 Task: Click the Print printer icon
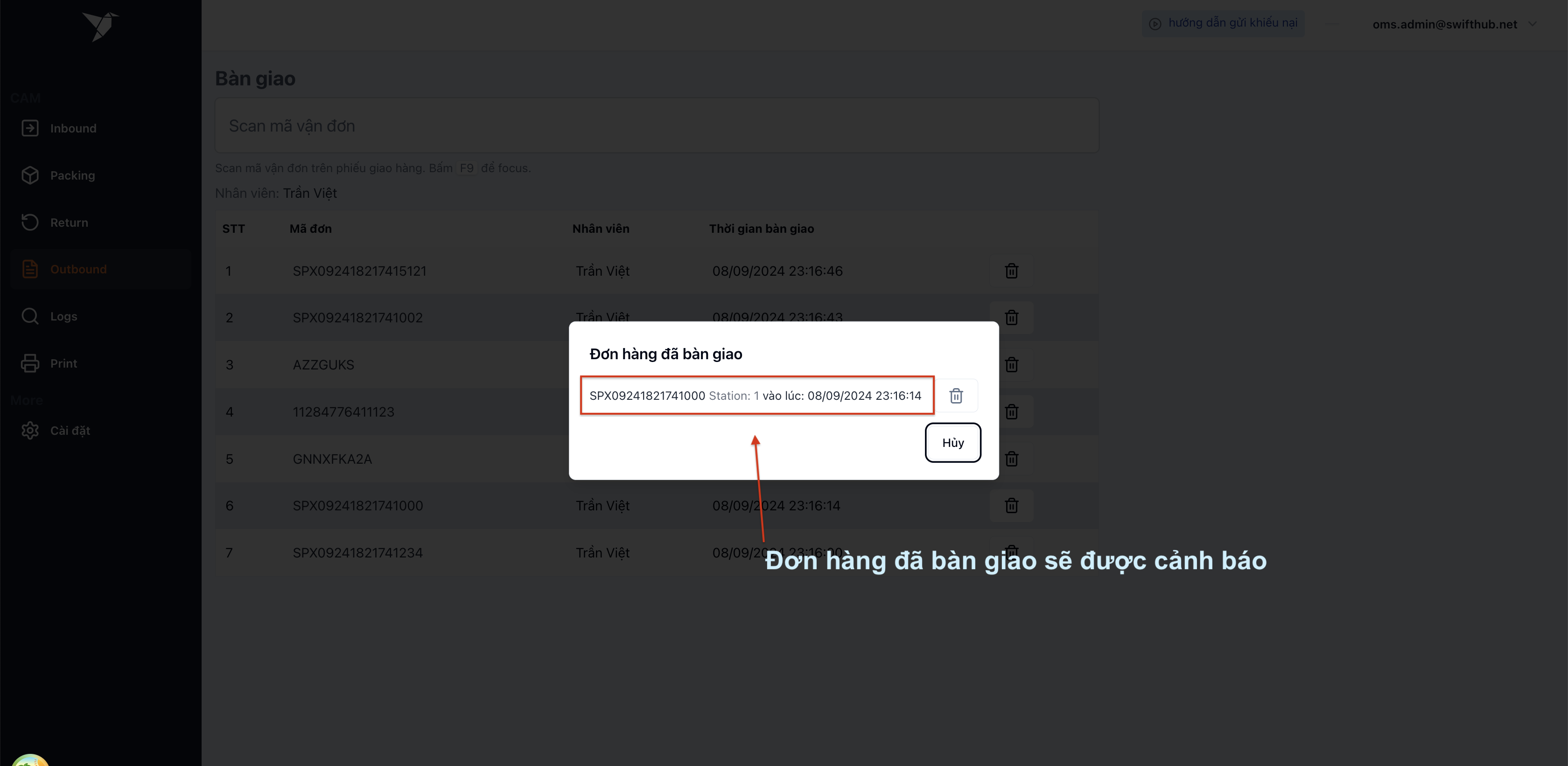point(30,363)
